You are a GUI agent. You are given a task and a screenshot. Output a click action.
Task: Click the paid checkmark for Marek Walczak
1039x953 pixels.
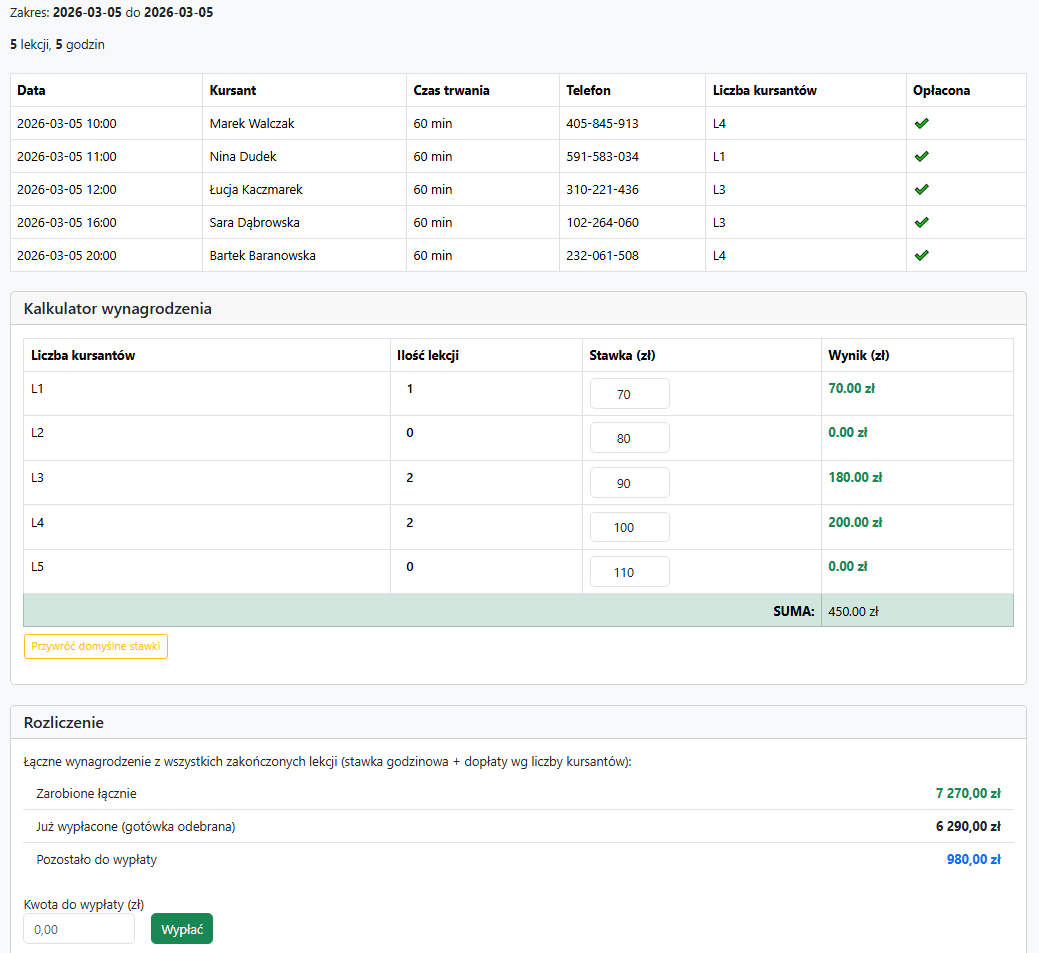(922, 123)
